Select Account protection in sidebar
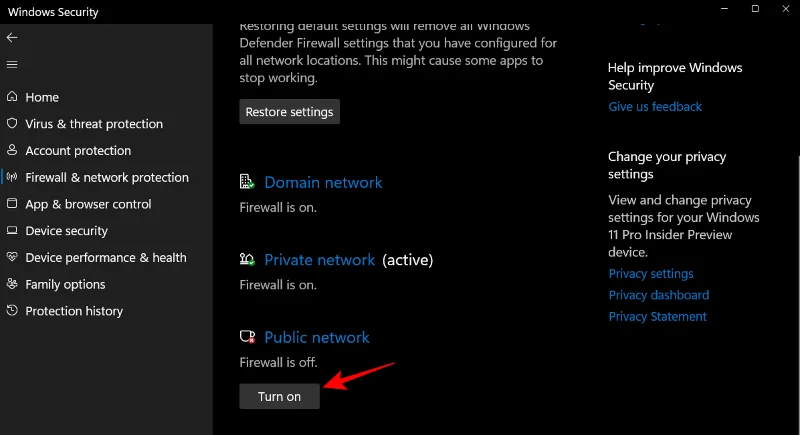This screenshot has height=435, width=800. [x=78, y=151]
